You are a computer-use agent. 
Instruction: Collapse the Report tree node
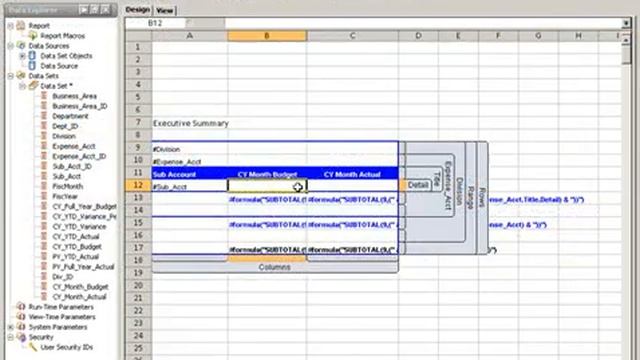(x=11, y=26)
